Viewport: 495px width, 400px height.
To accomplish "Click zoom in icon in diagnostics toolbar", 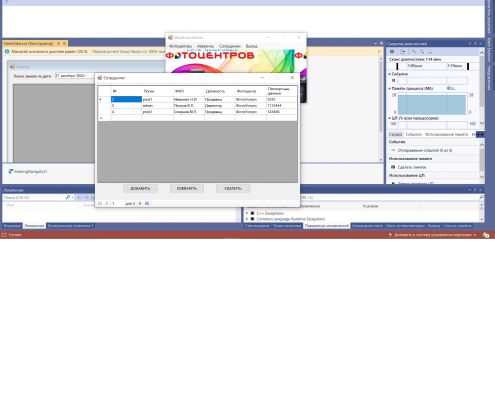I will coord(413,52).
